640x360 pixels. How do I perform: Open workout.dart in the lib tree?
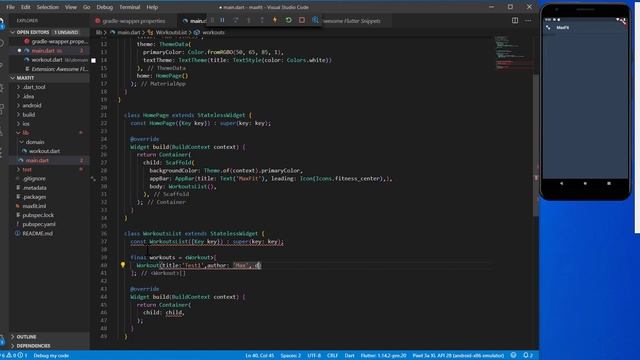pos(44,151)
